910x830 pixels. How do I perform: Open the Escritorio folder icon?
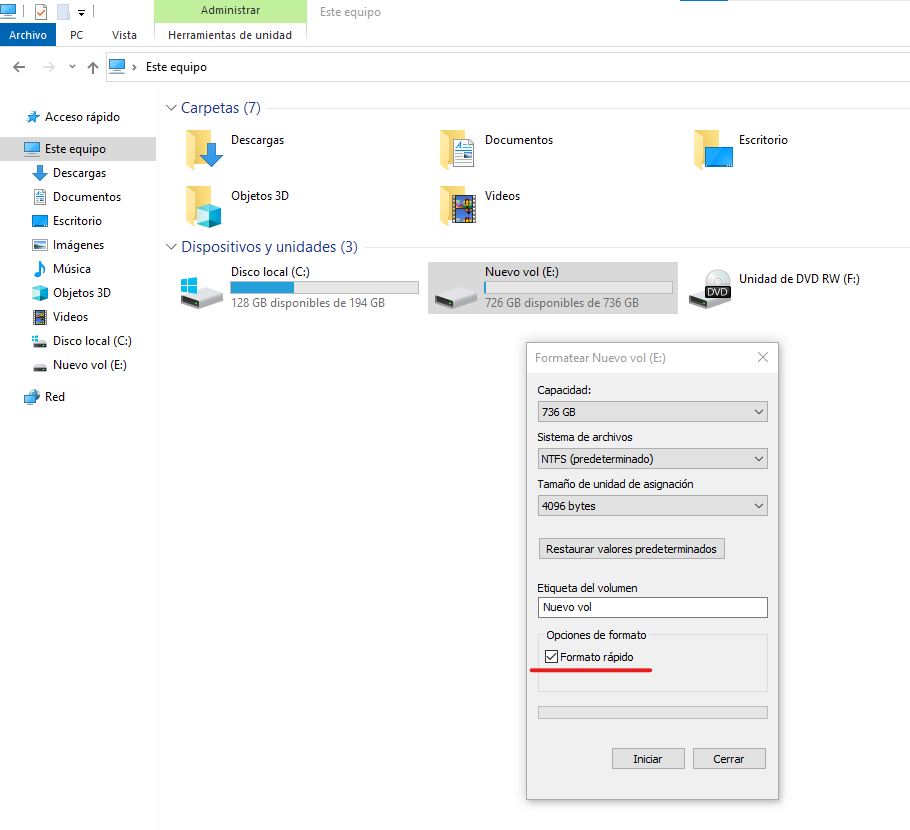713,150
